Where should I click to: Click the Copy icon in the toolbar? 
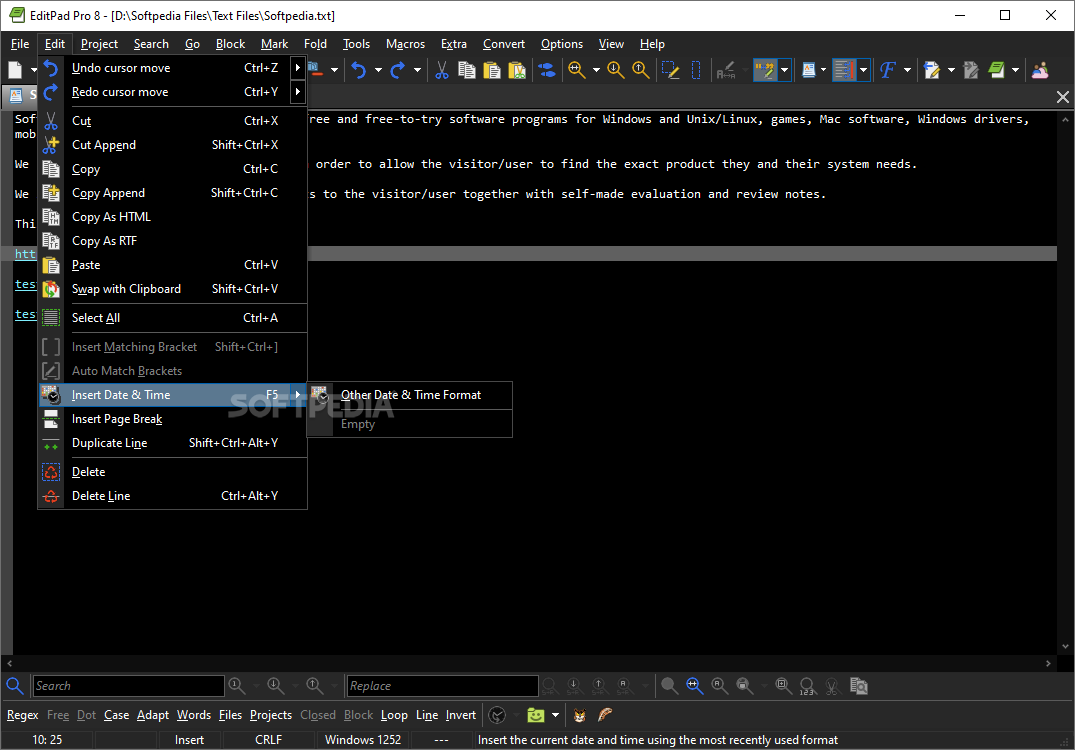tap(466, 70)
